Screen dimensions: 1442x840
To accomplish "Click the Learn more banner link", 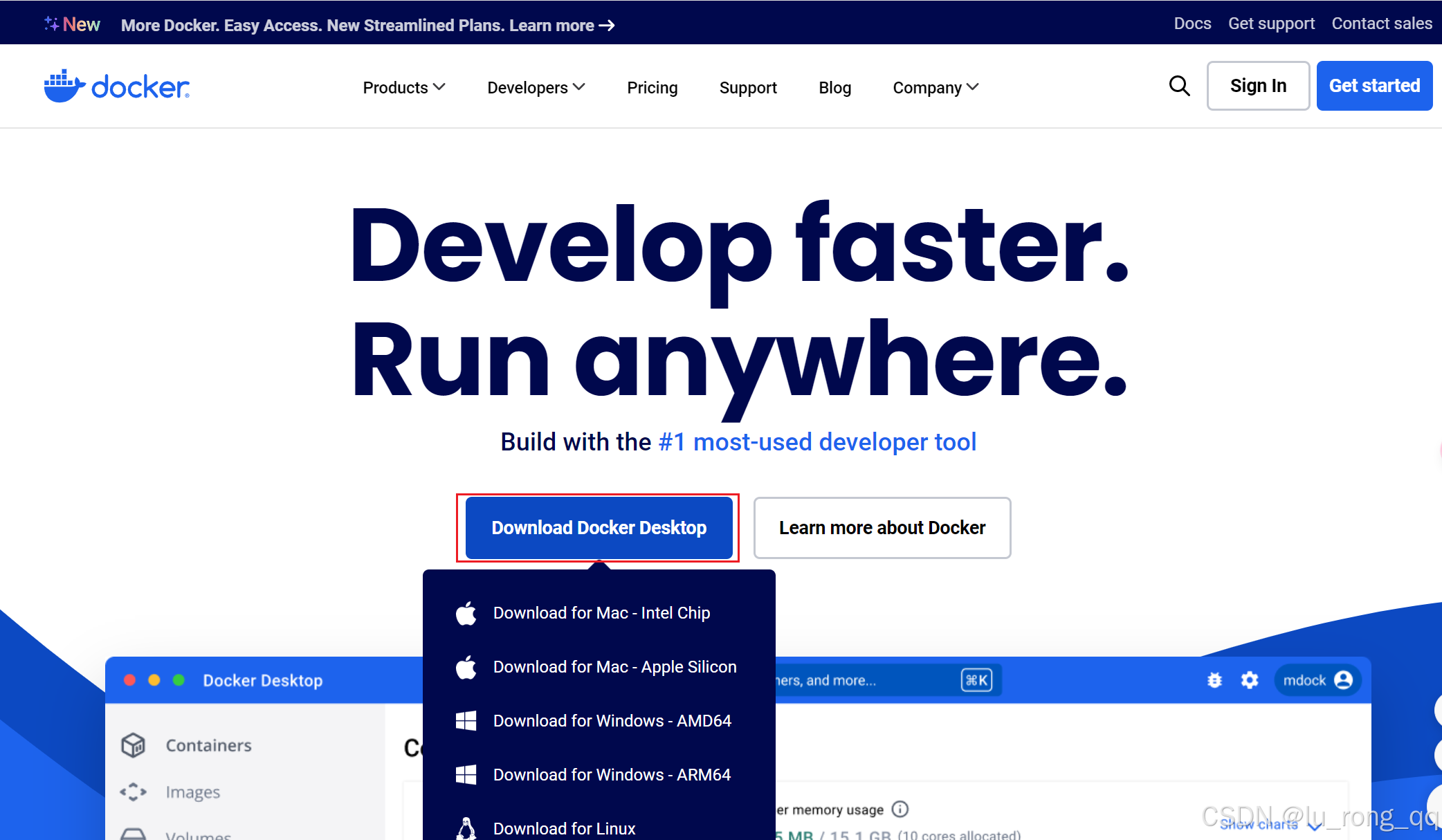I will click(x=562, y=26).
